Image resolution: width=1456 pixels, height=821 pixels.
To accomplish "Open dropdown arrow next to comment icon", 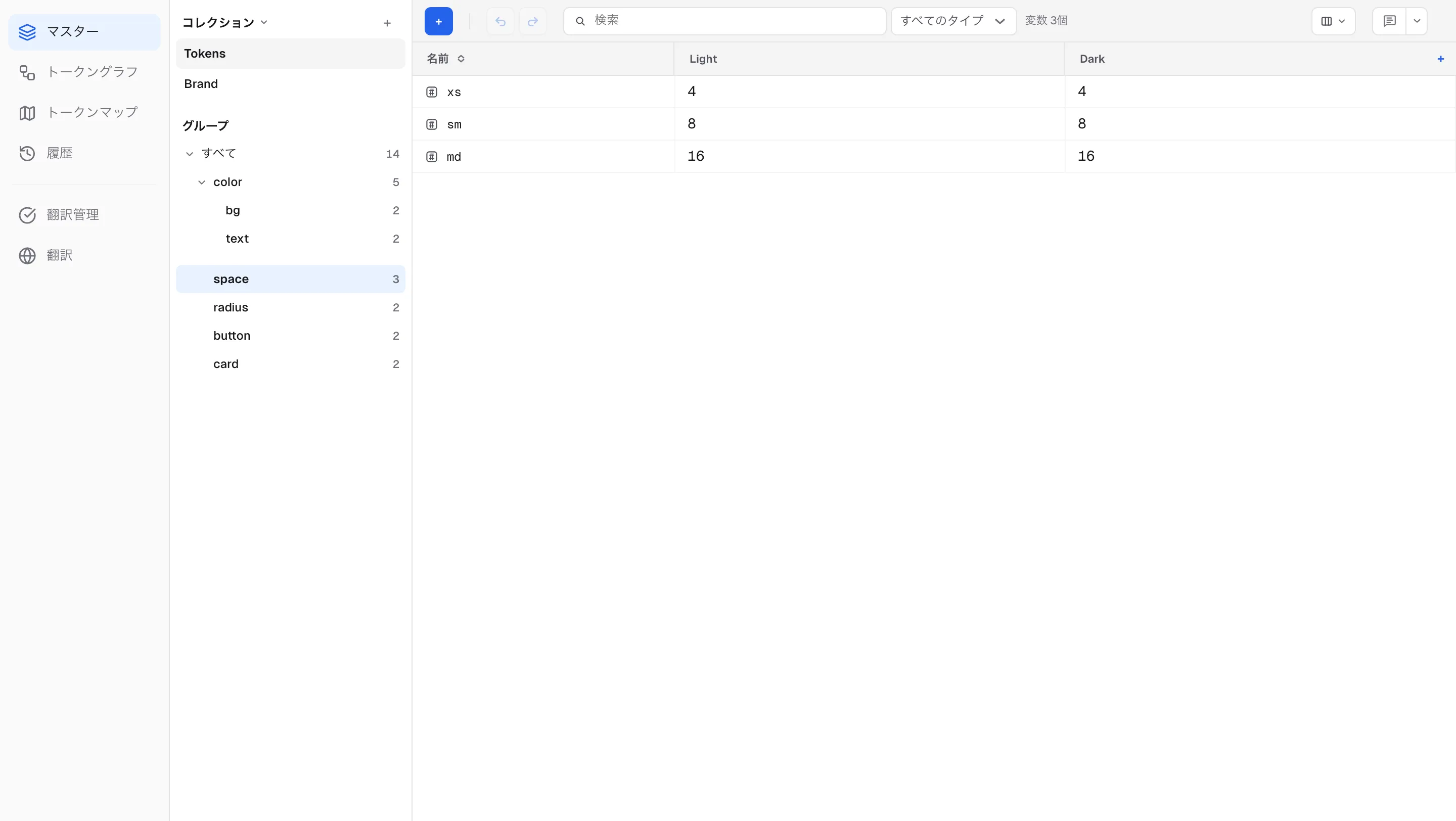I will tap(1417, 21).
